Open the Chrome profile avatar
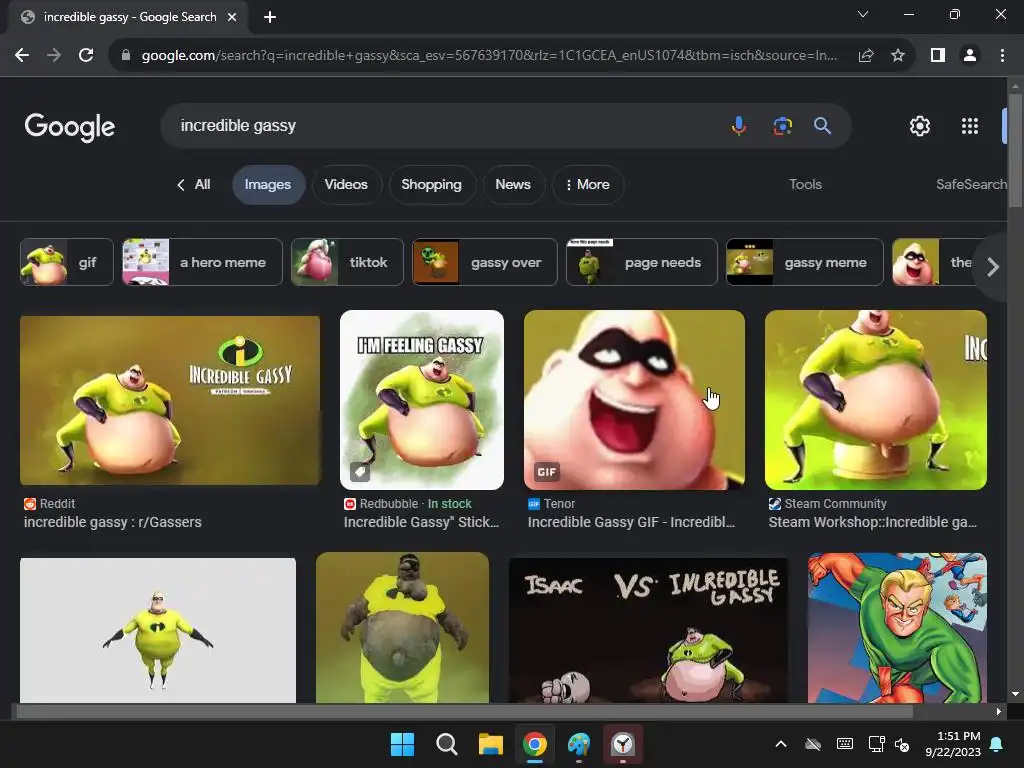Image resolution: width=1024 pixels, height=768 pixels. pyautogui.click(x=970, y=56)
